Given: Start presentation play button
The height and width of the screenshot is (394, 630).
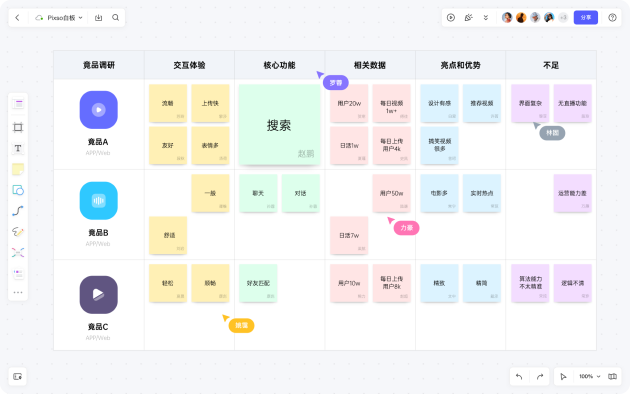Looking at the screenshot, I should coord(451,18).
